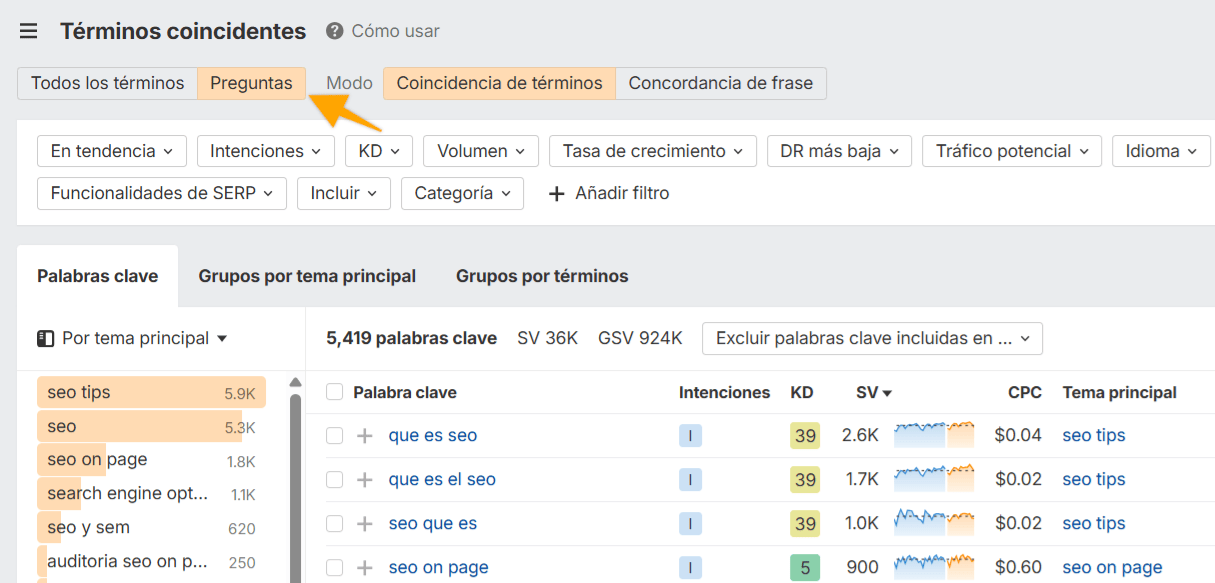Select 'seo on page' topic in sidebar
This screenshot has height=583, width=1215.
coord(152,461)
